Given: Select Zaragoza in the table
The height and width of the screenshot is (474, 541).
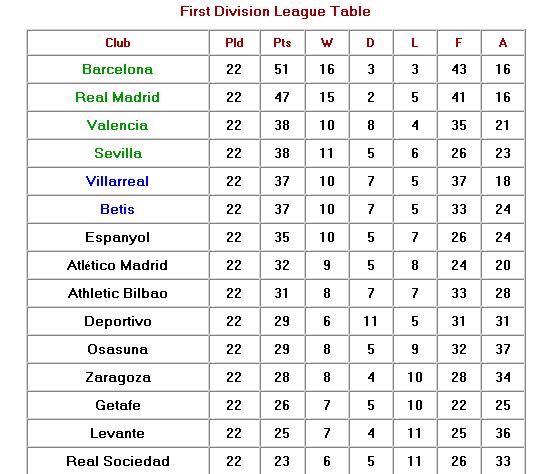Looking at the screenshot, I should click(118, 377).
